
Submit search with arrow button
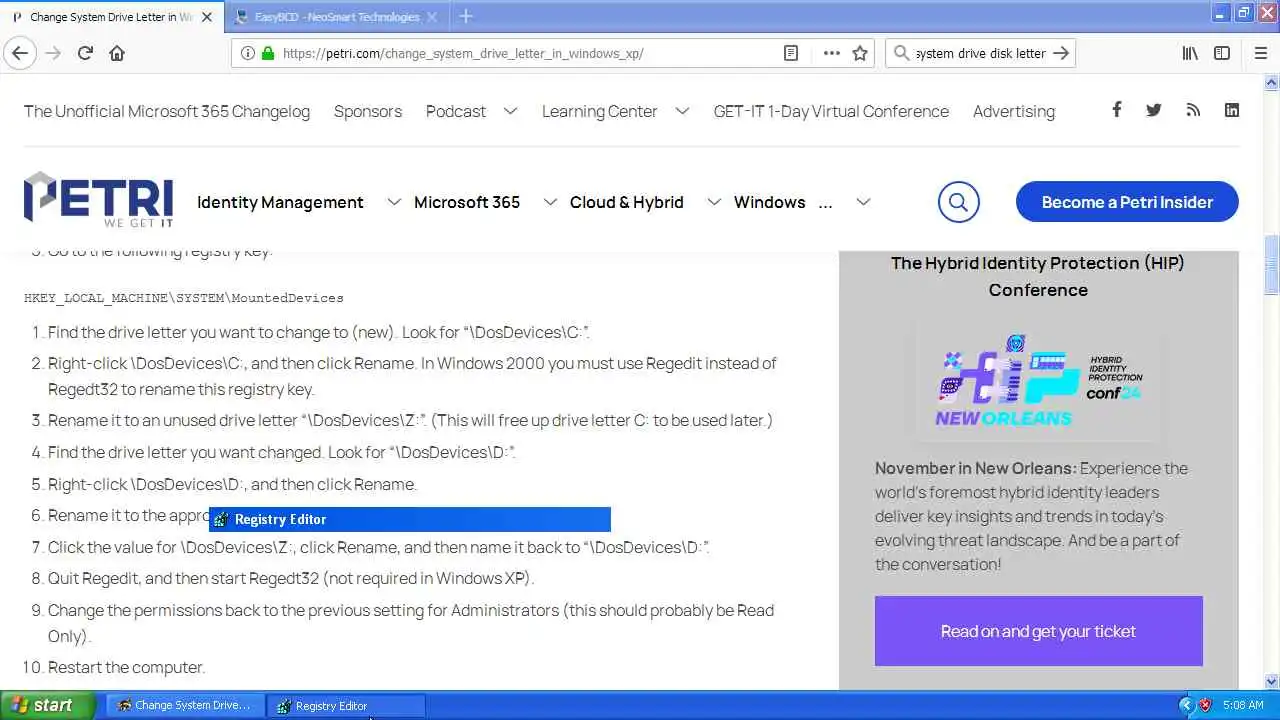[x=1061, y=53]
